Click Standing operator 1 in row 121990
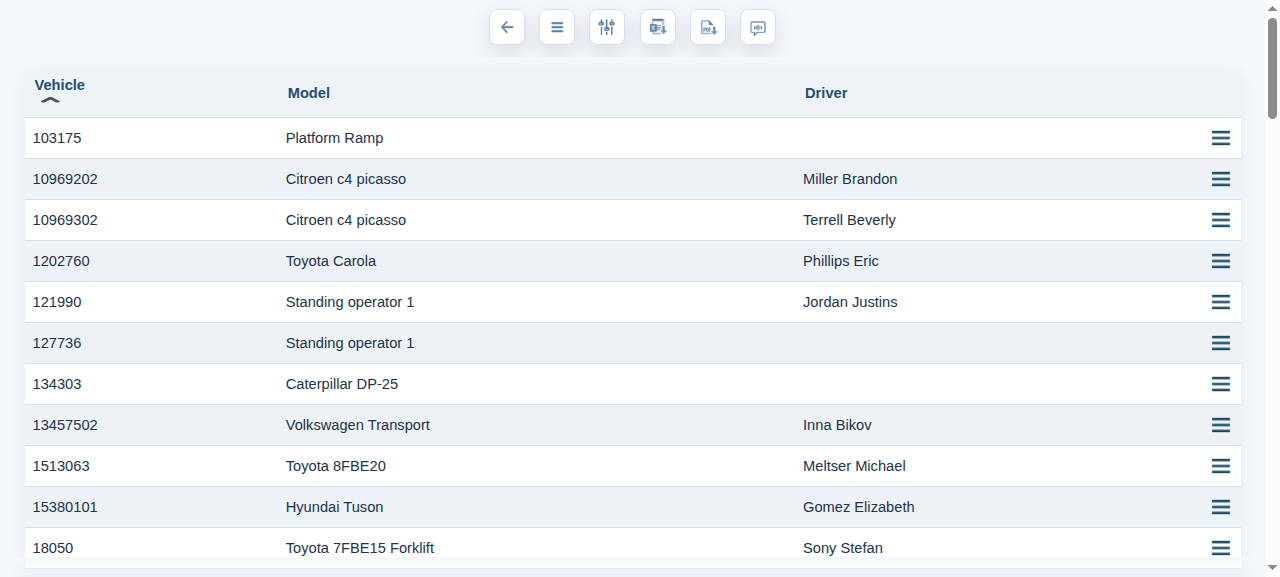 click(x=350, y=302)
